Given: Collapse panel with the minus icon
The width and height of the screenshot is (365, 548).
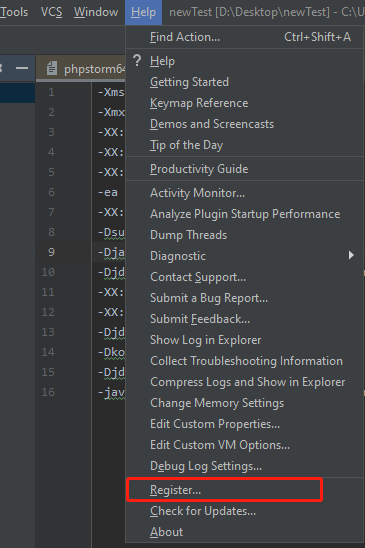Looking at the screenshot, I should coord(22,68).
